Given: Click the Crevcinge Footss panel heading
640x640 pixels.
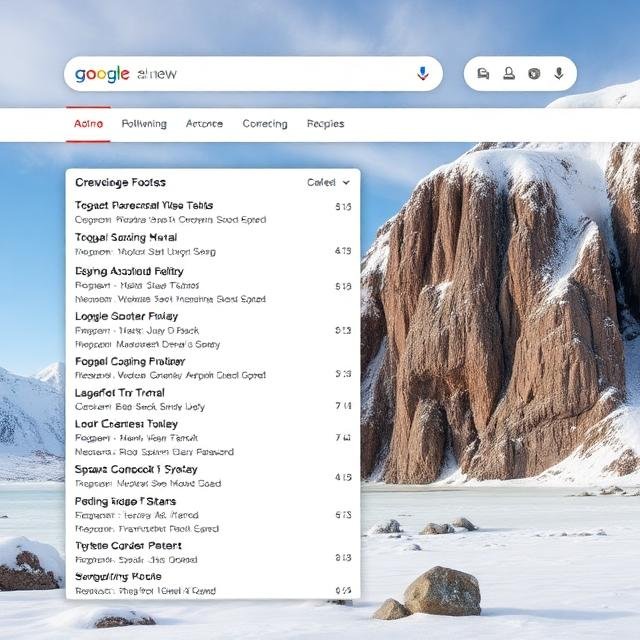Looking at the screenshot, I should [120, 183].
